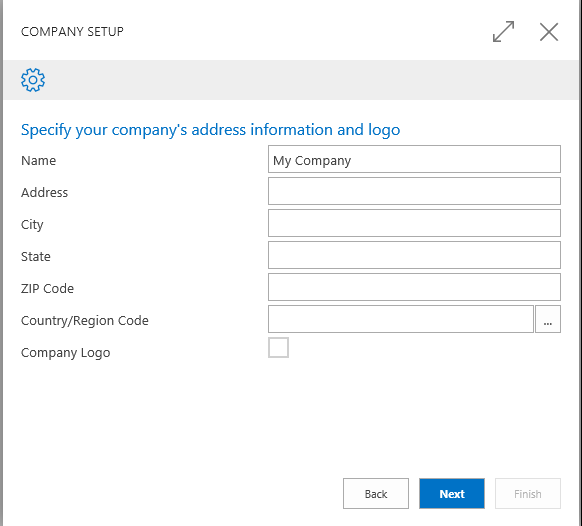The image size is (582, 526).
Task: Go back to the previous setup step
Action: click(376, 494)
